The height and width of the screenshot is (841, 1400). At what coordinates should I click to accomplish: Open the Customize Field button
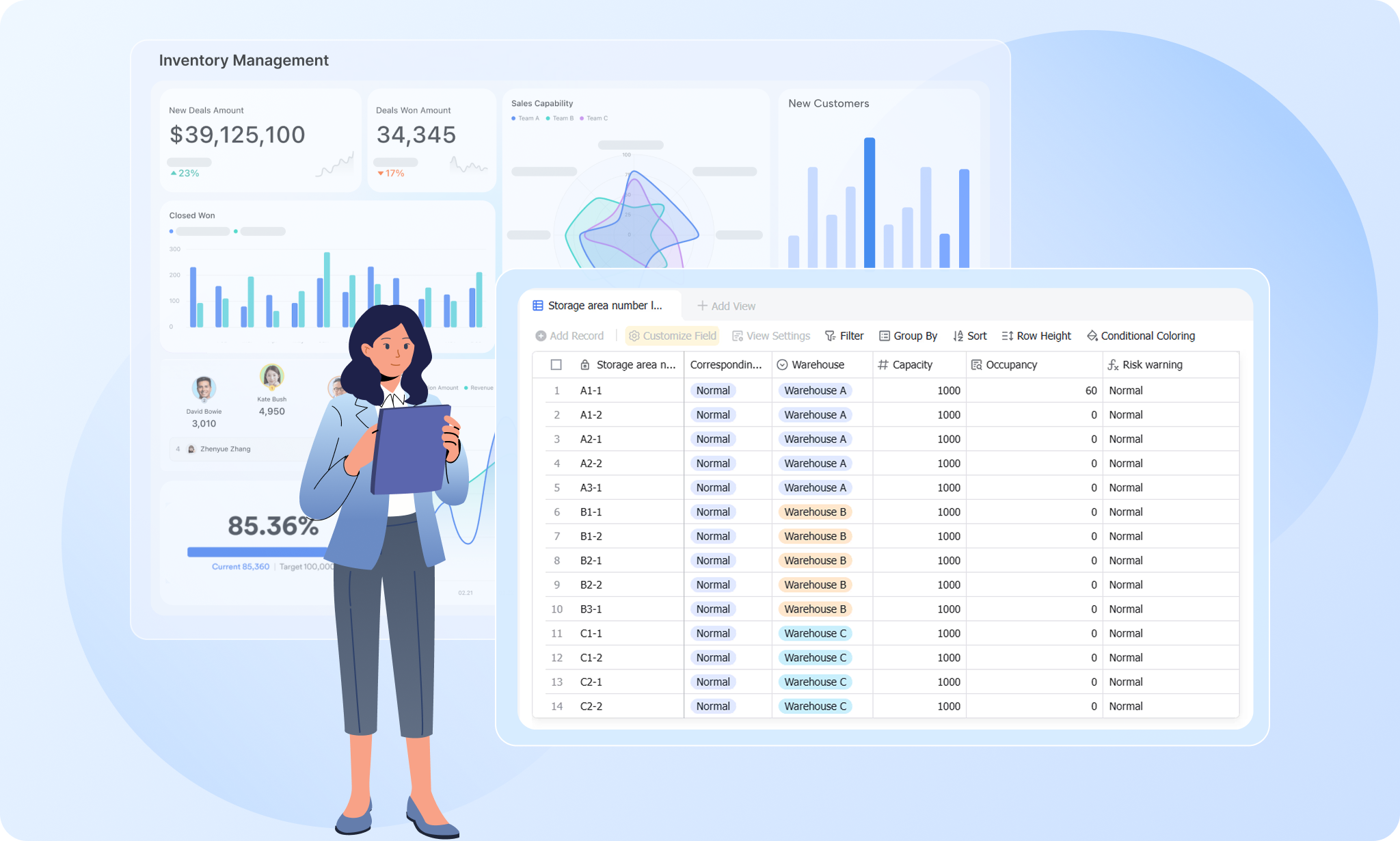673,336
